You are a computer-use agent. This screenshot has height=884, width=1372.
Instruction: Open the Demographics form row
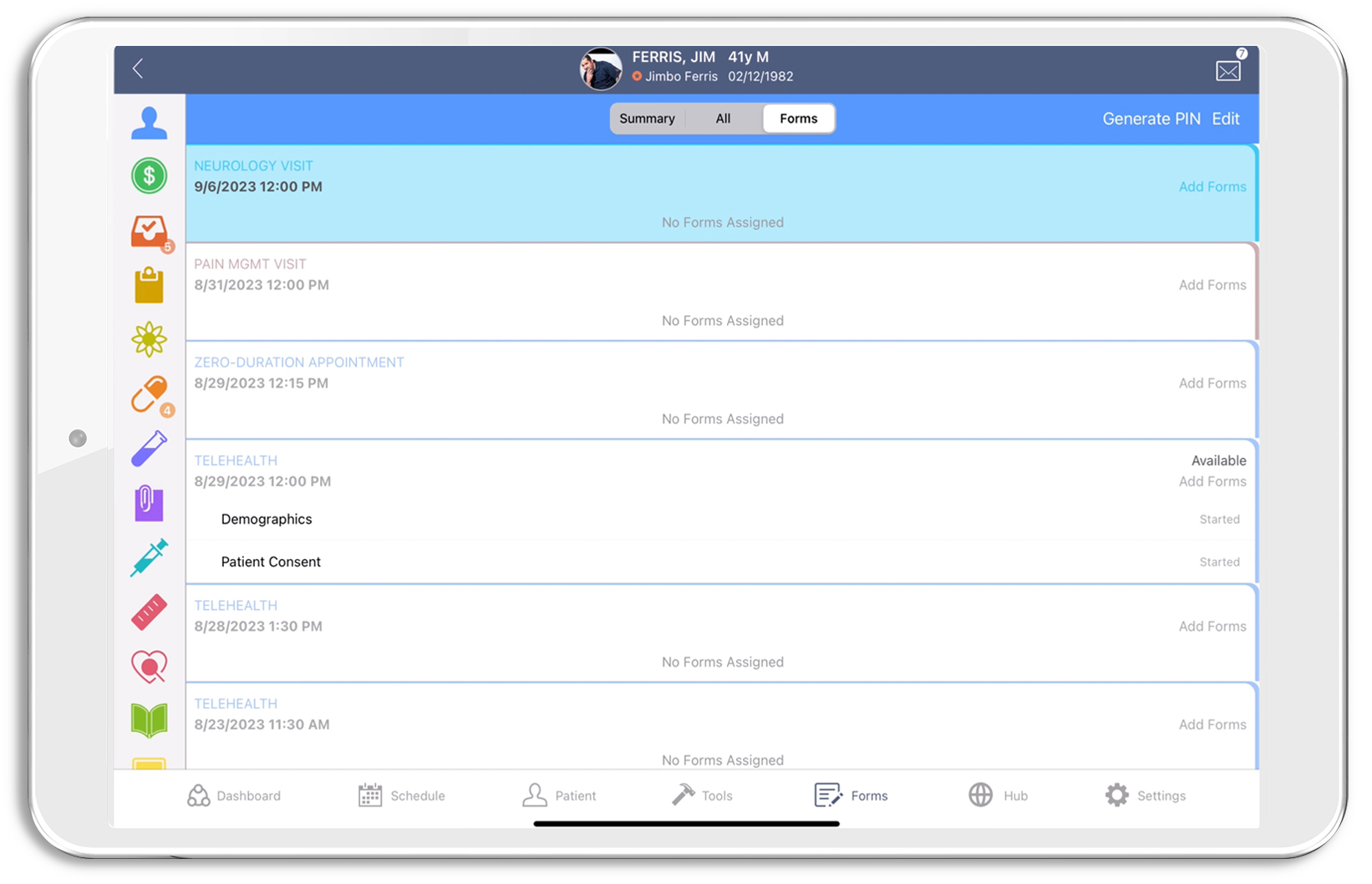[722, 520]
